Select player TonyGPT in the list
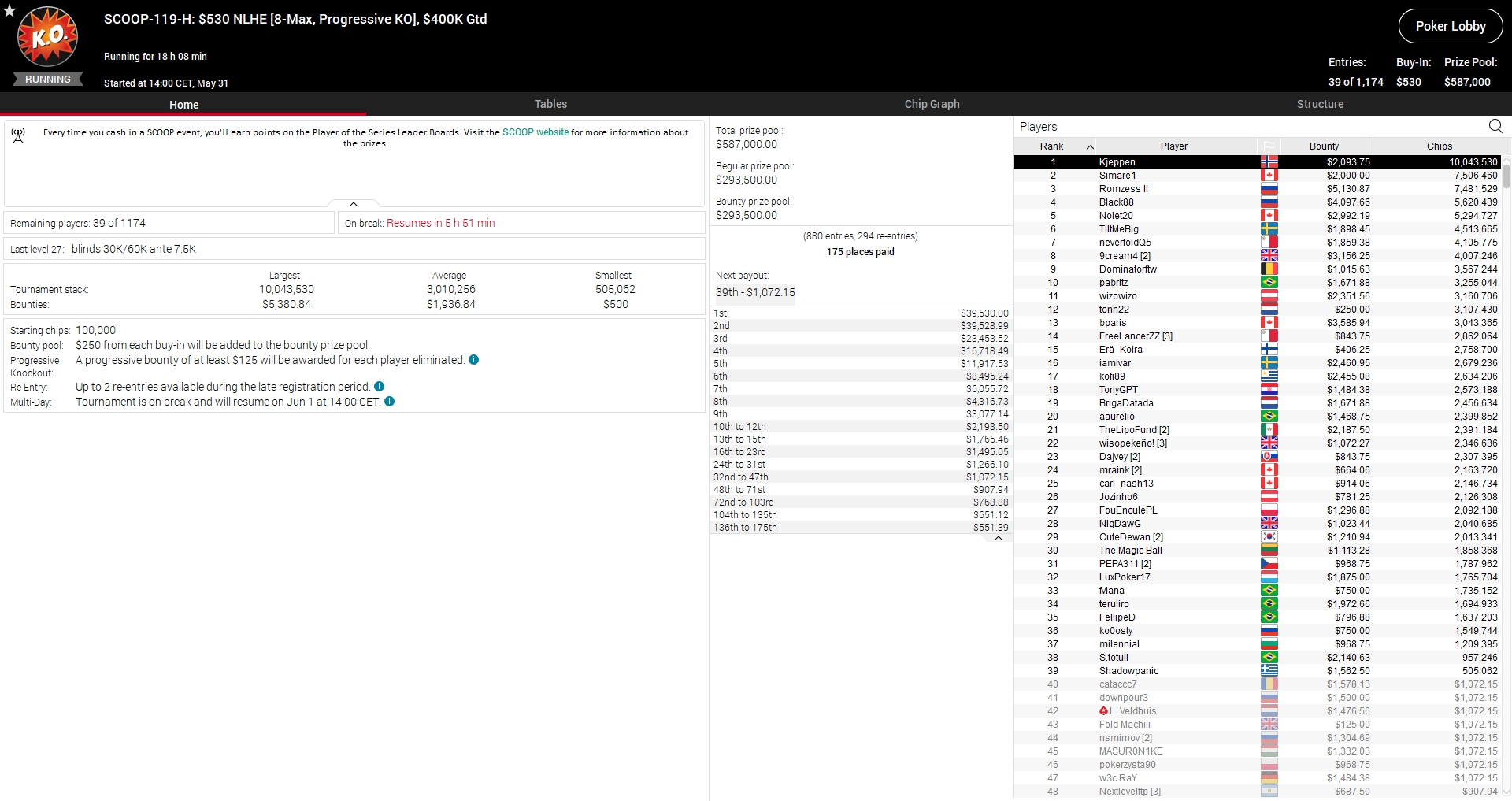1512x801 pixels. pos(1257,390)
